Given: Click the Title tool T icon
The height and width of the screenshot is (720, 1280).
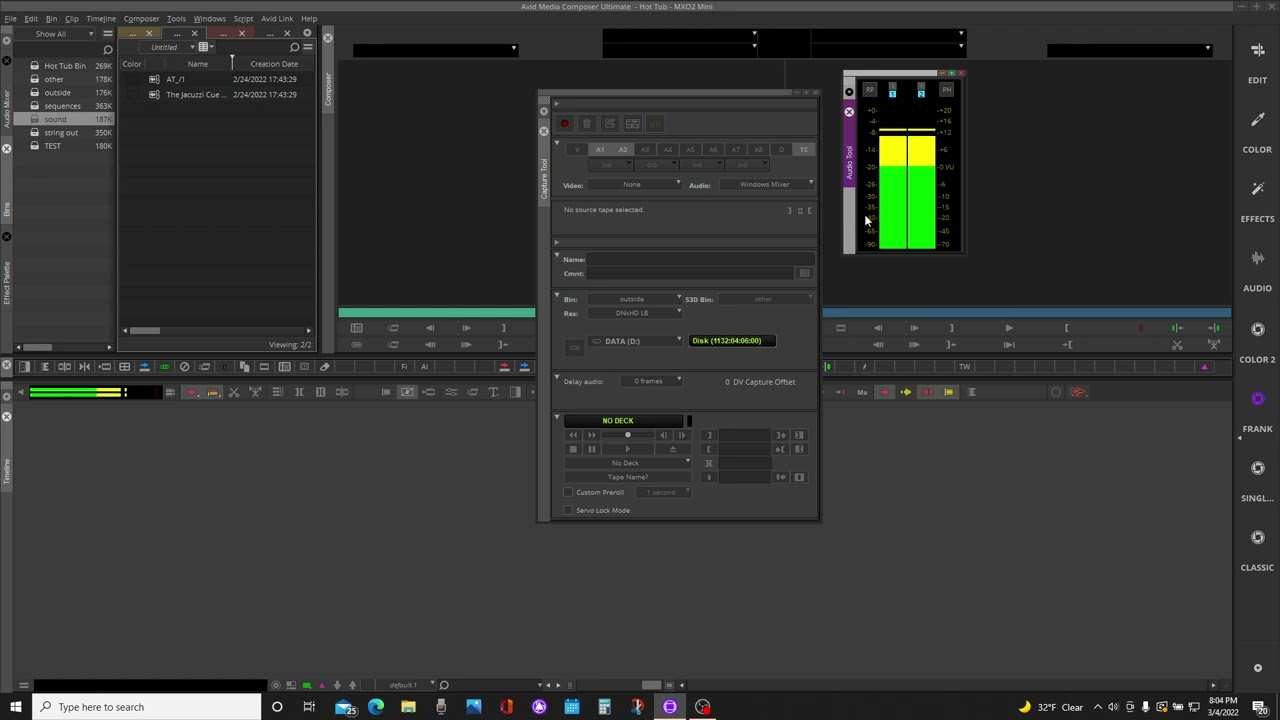Looking at the screenshot, I should 493,392.
